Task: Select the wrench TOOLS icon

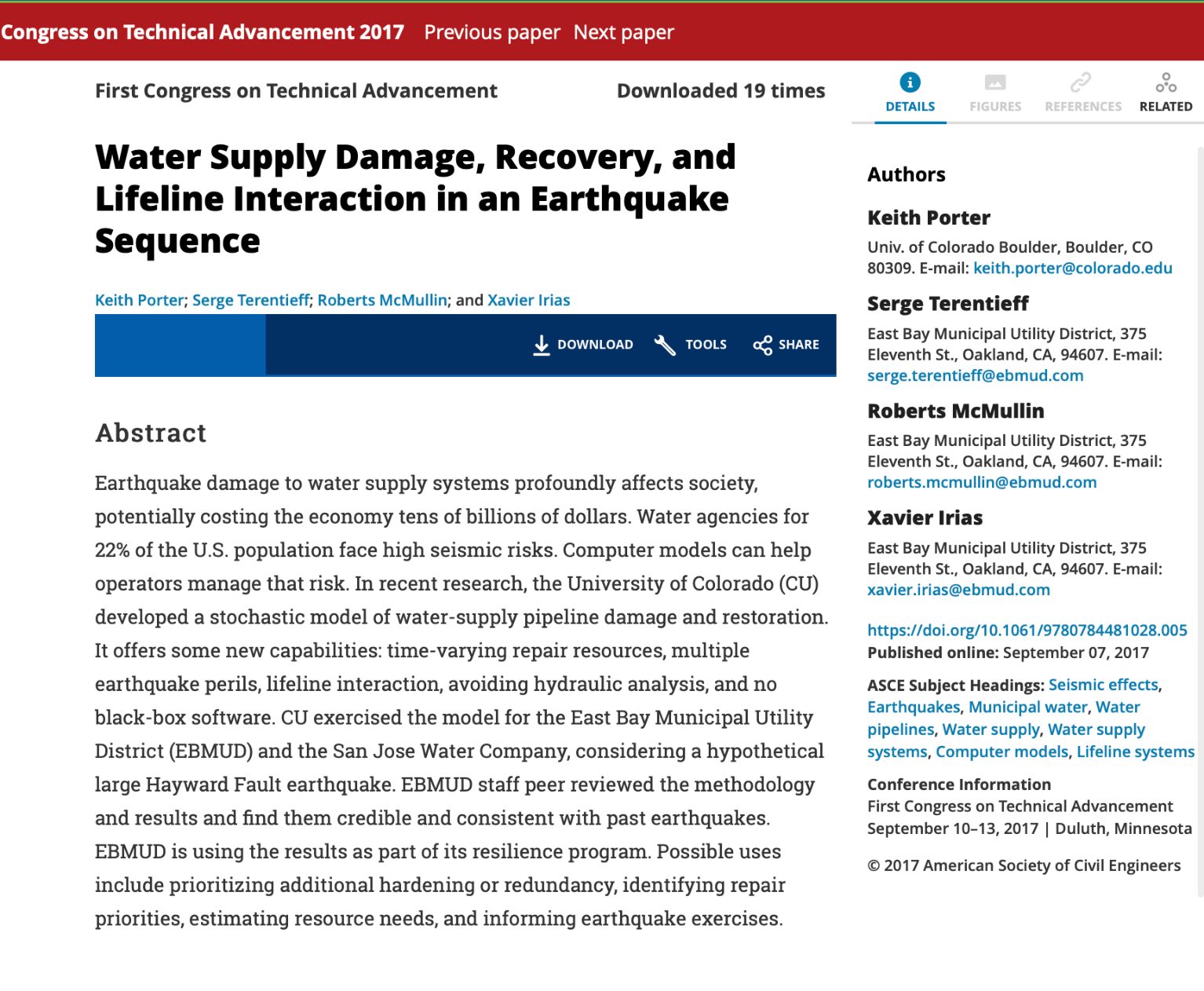Action: tap(664, 344)
